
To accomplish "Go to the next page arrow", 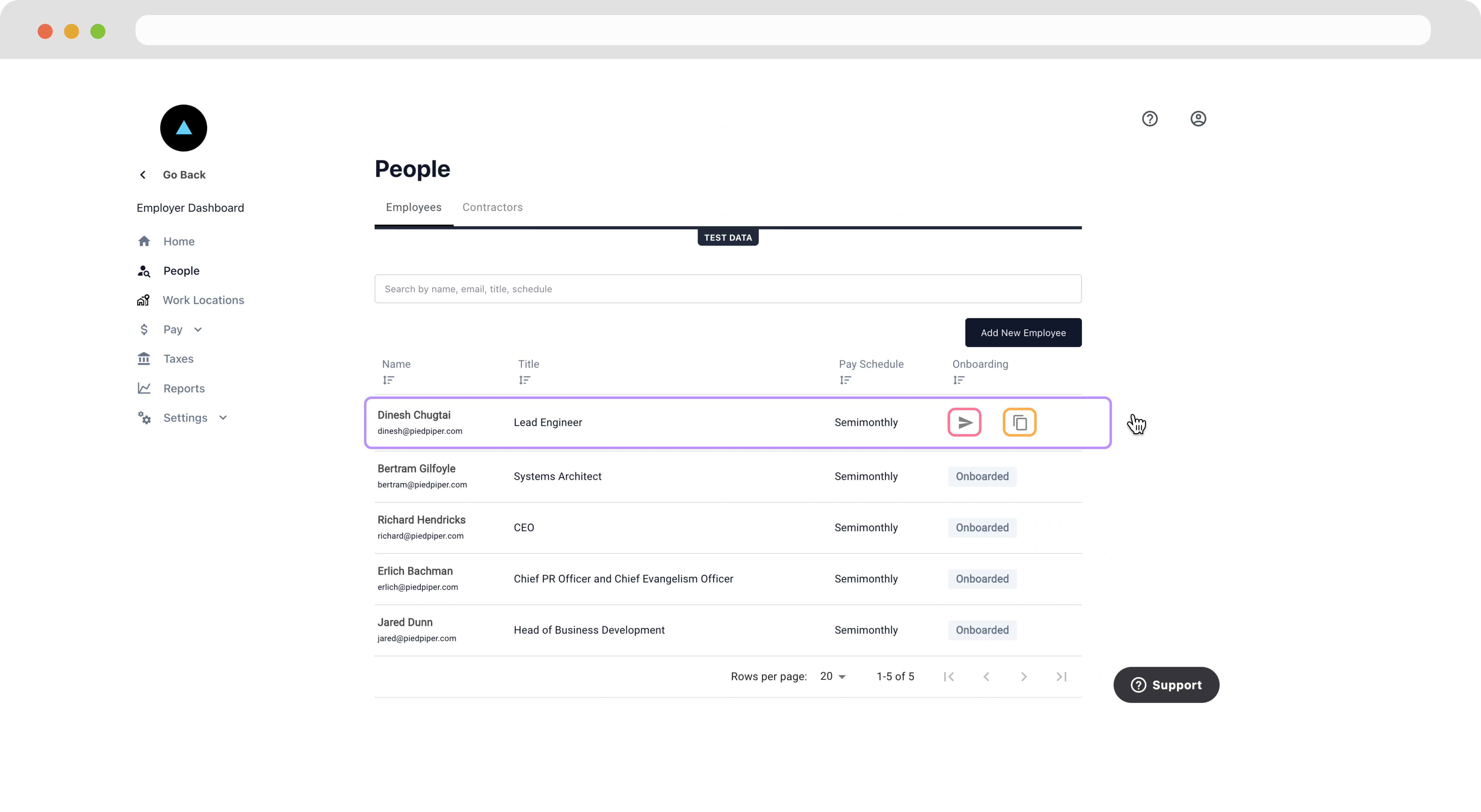I will 1023,677.
